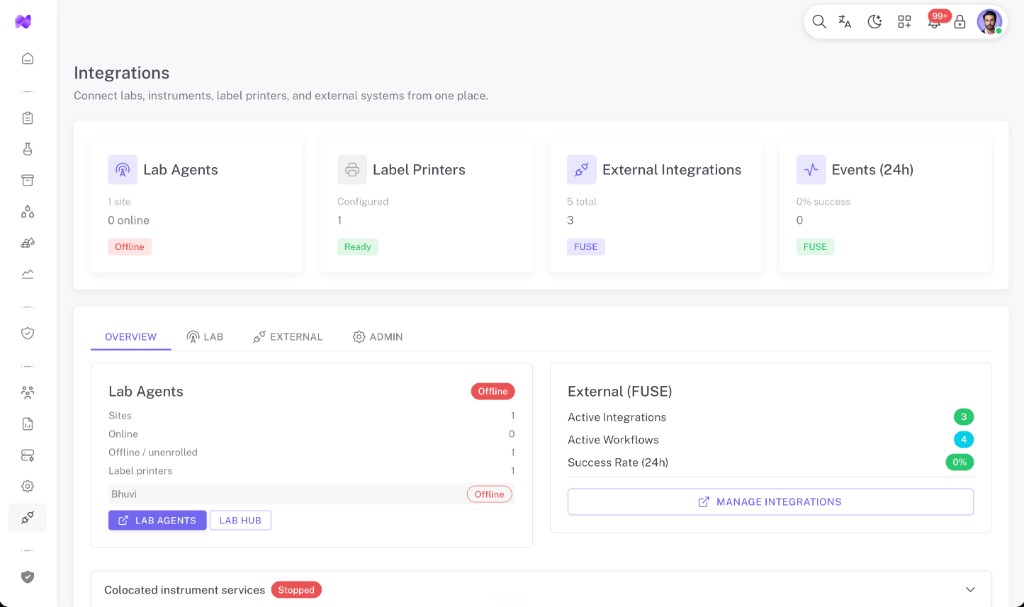
Task: Open notifications bell with 99+ badge
Action: click(935, 22)
